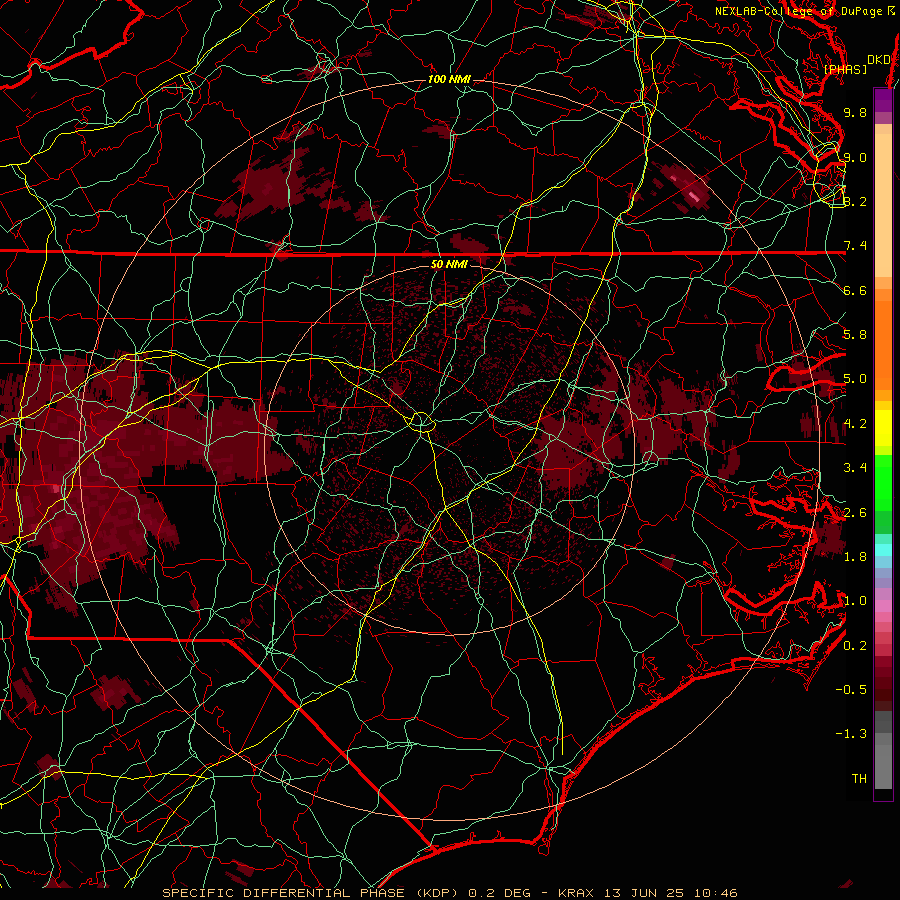This screenshot has width=900, height=900.
Task: Click the 50 NMI range ring label
Action: click(x=449, y=264)
